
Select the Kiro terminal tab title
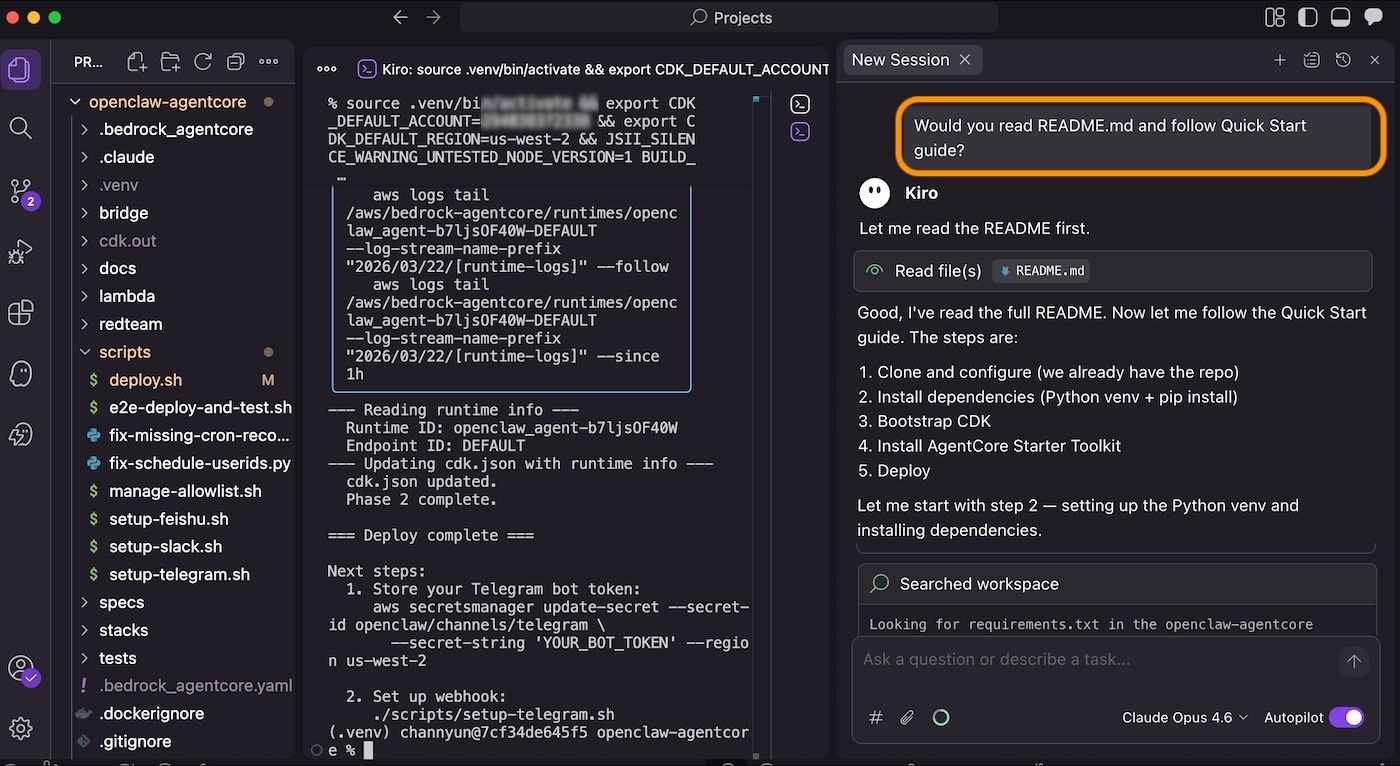pyautogui.click(x=605, y=69)
